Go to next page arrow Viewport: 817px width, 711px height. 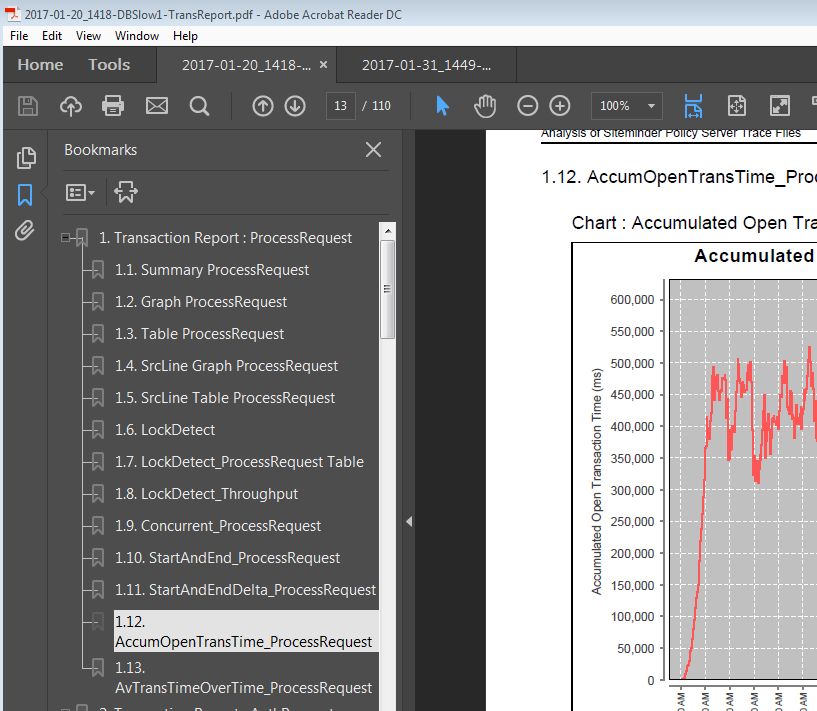point(295,106)
